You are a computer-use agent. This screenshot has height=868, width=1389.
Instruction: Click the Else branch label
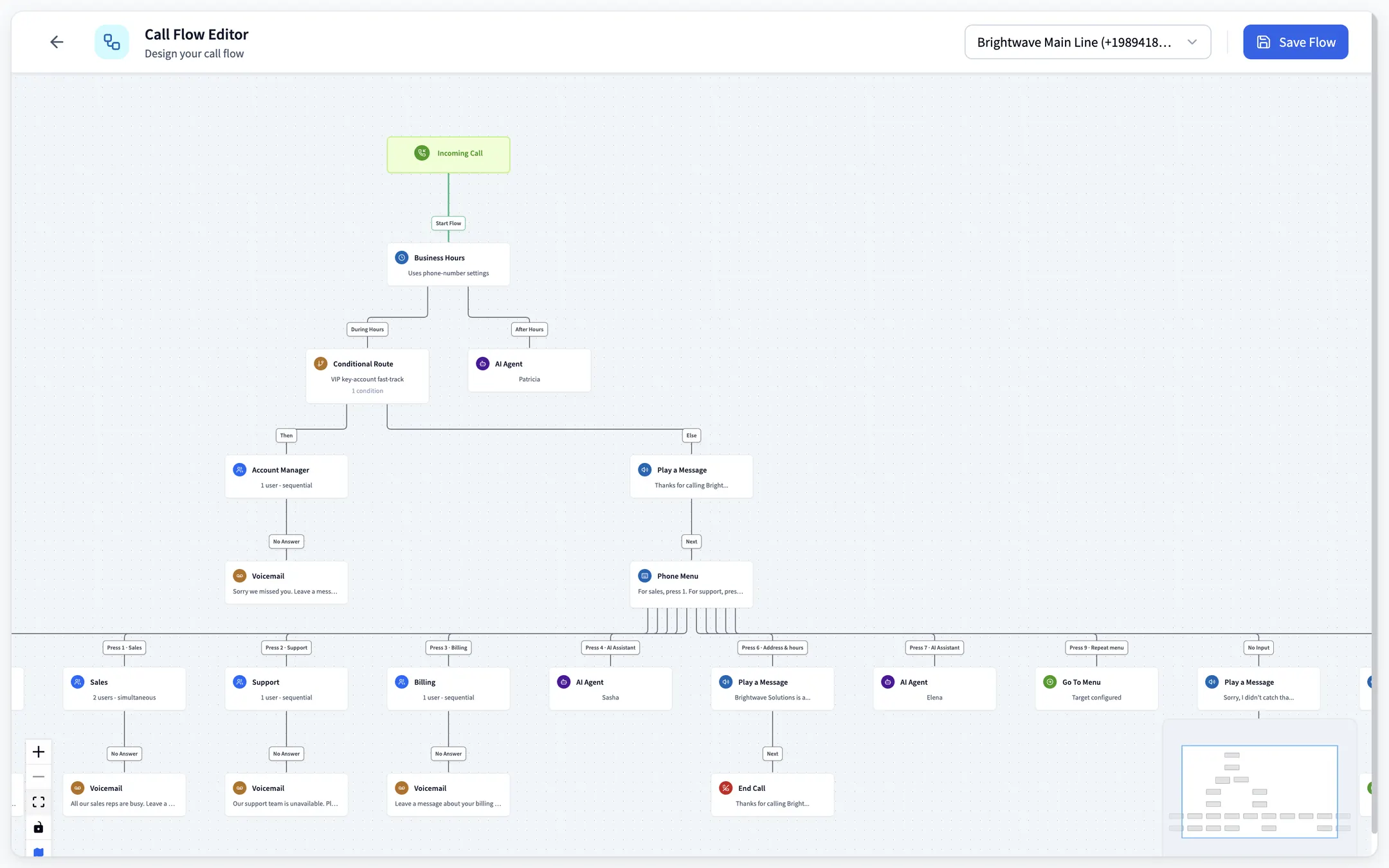(691, 436)
